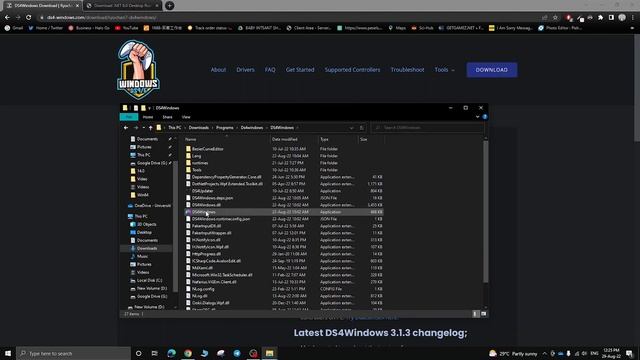Image resolution: width=640 pixels, height=360 pixels.
Task: Select NLog.config file
Action: [203, 289]
